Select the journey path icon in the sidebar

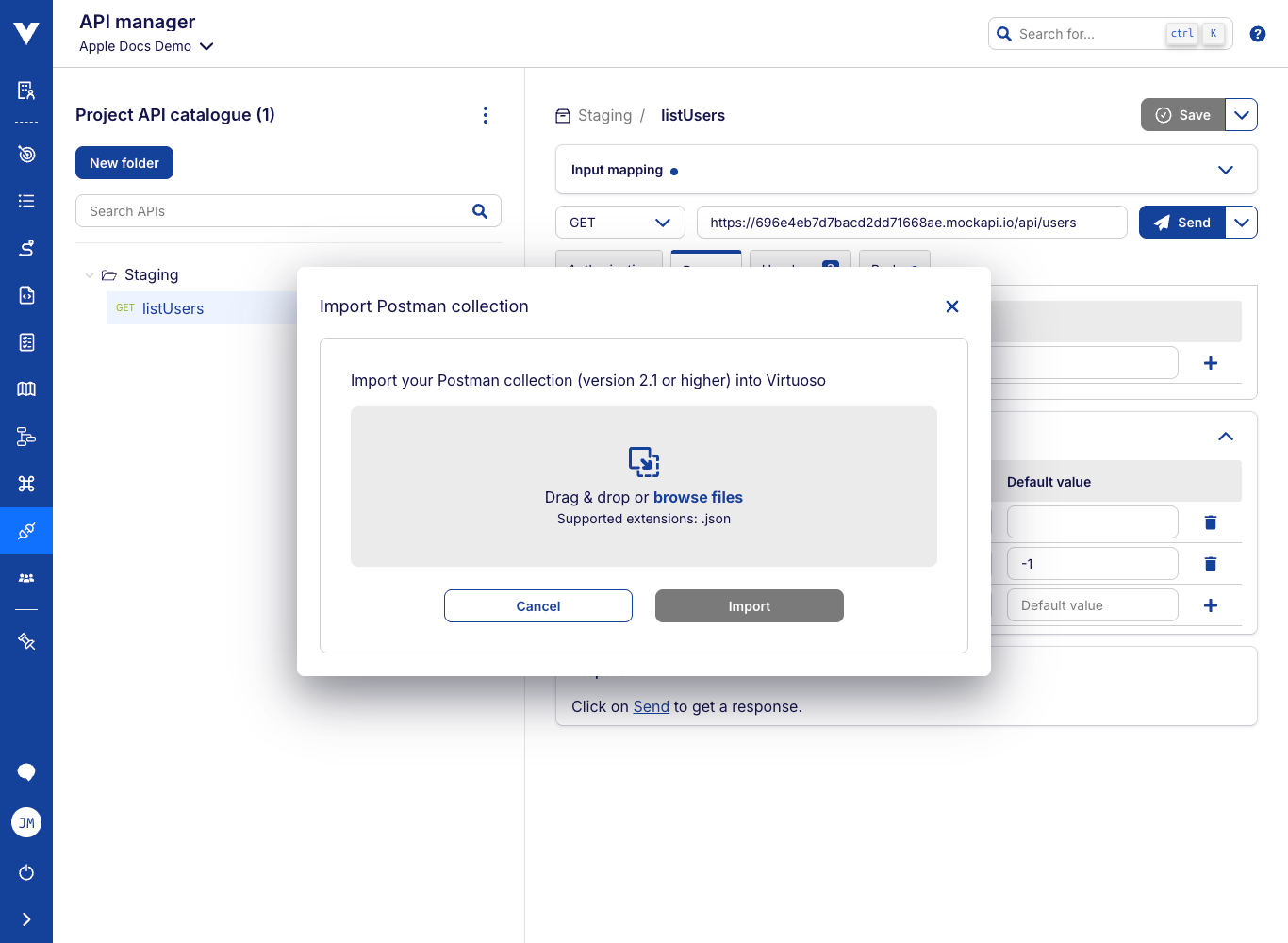click(25, 248)
